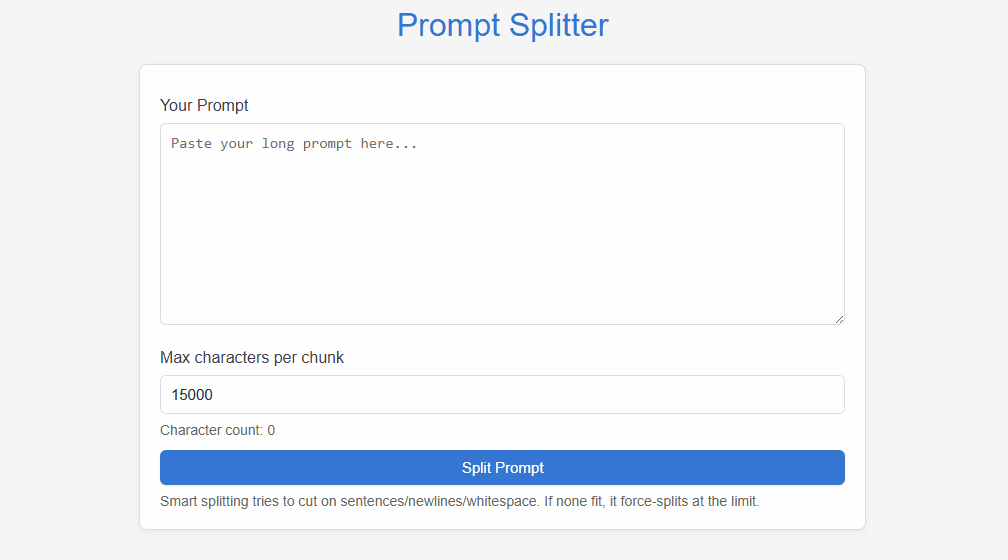This screenshot has width=1008, height=560.
Task: Select the 15000 value in the chunk field
Action: pyautogui.click(x=192, y=395)
